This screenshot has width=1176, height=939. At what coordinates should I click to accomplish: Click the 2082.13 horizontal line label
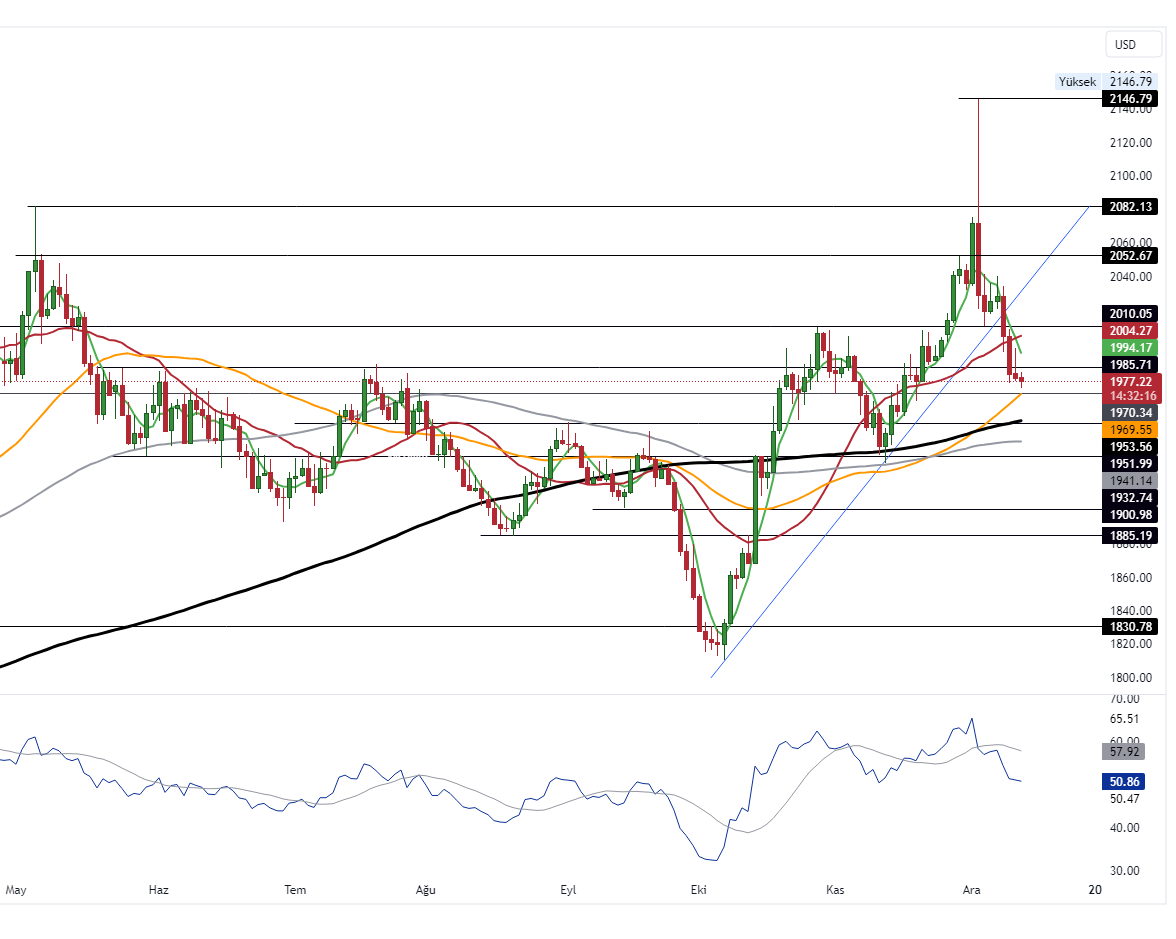(x=1130, y=207)
